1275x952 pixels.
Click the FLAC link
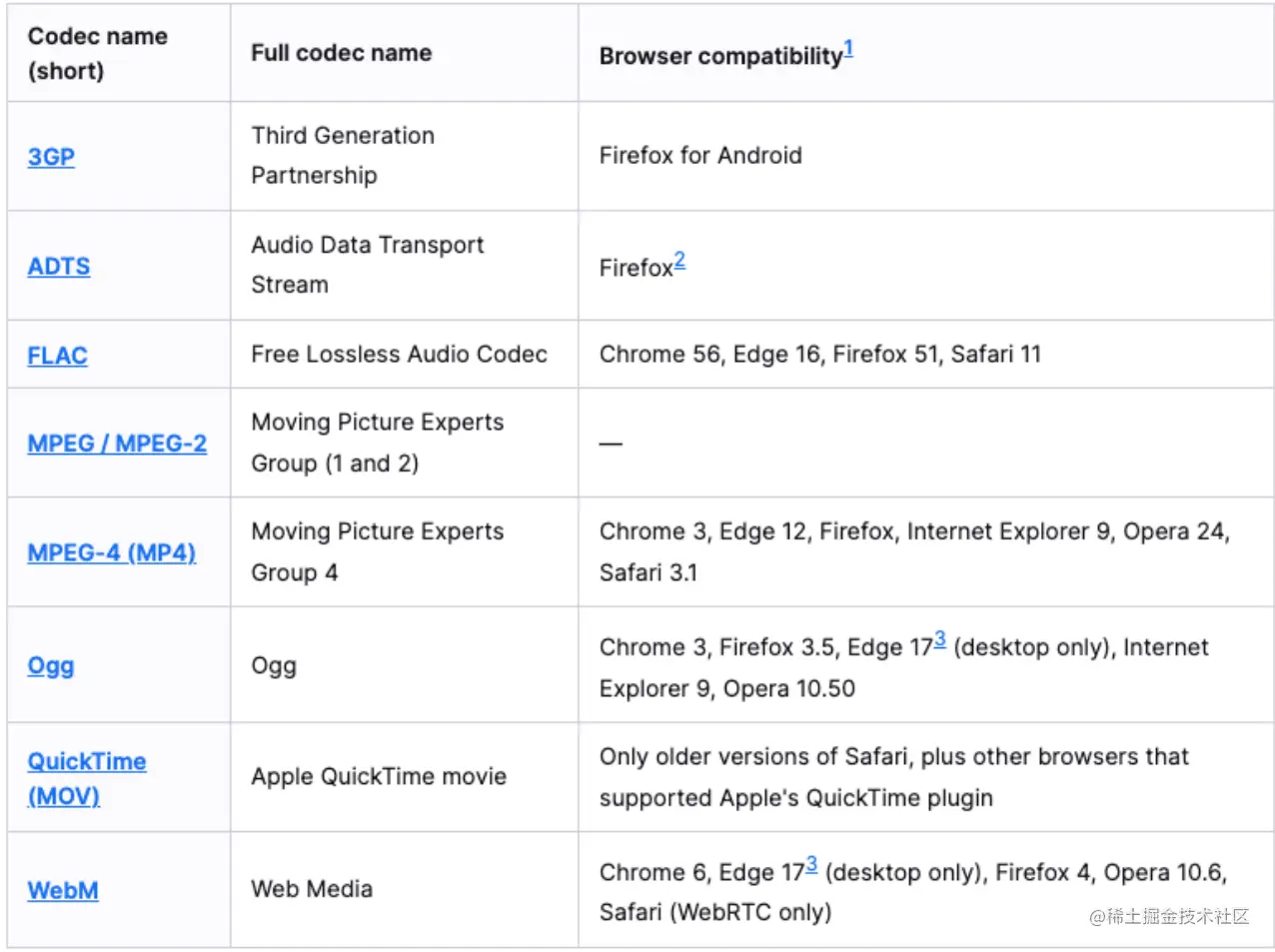coord(58,356)
